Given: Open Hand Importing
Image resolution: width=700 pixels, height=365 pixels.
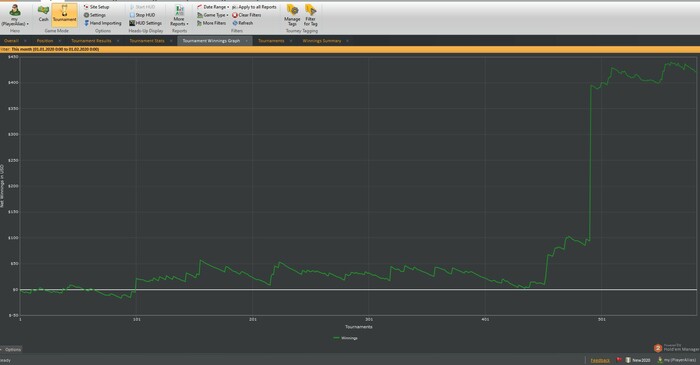Looking at the screenshot, I should click(102, 23).
